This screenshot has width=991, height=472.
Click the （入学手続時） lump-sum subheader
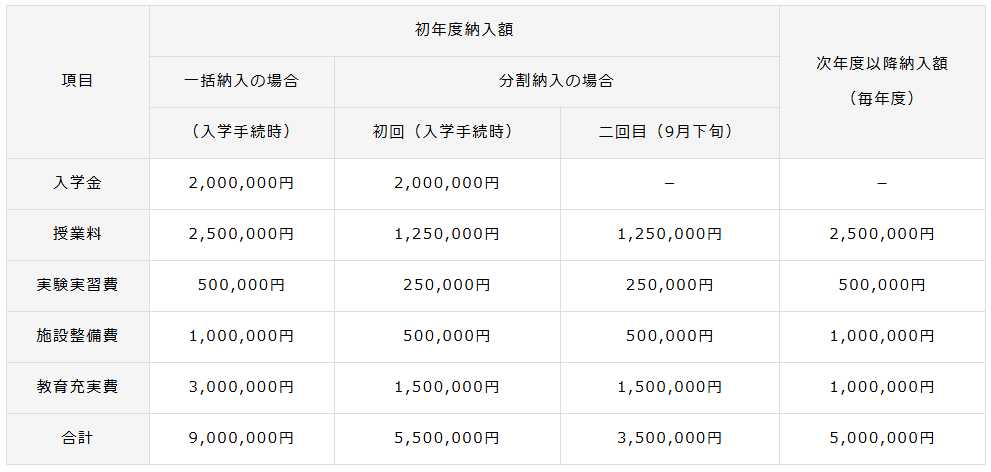(x=241, y=132)
